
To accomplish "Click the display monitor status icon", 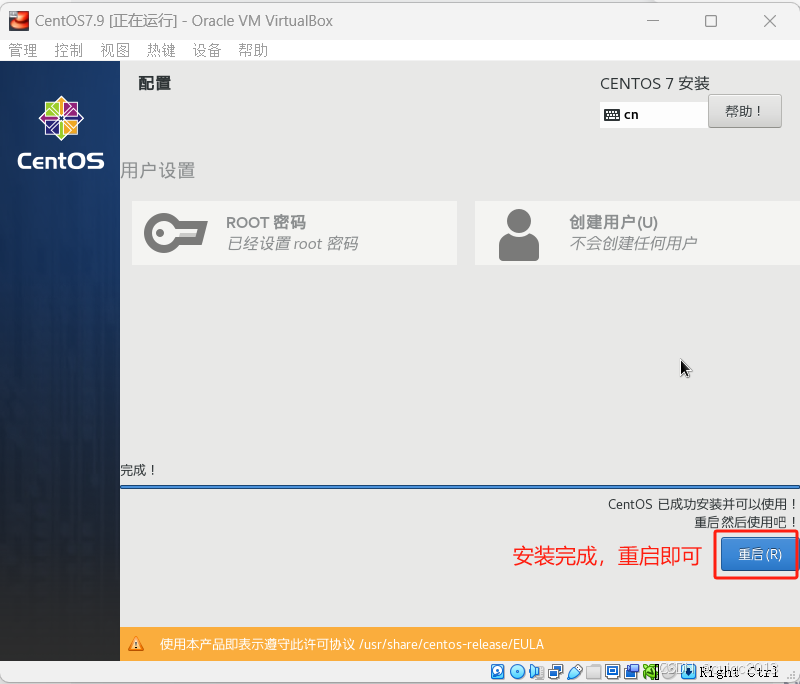I will 612,671.
